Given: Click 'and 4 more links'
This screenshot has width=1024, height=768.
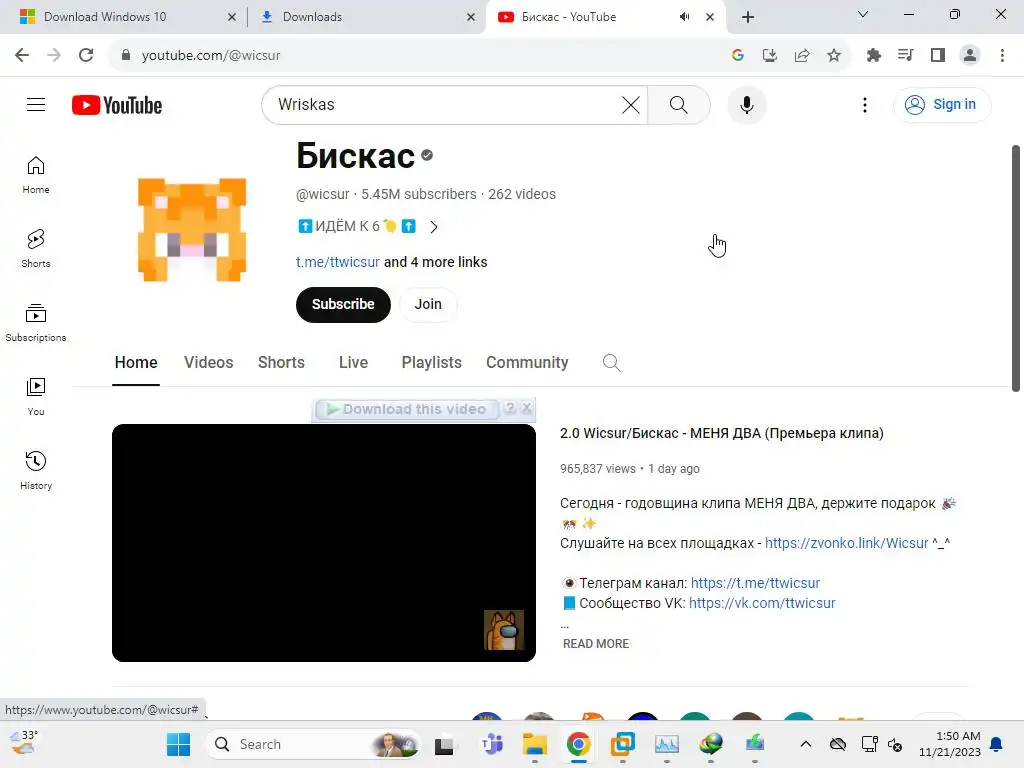Looking at the screenshot, I should [436, 262].
